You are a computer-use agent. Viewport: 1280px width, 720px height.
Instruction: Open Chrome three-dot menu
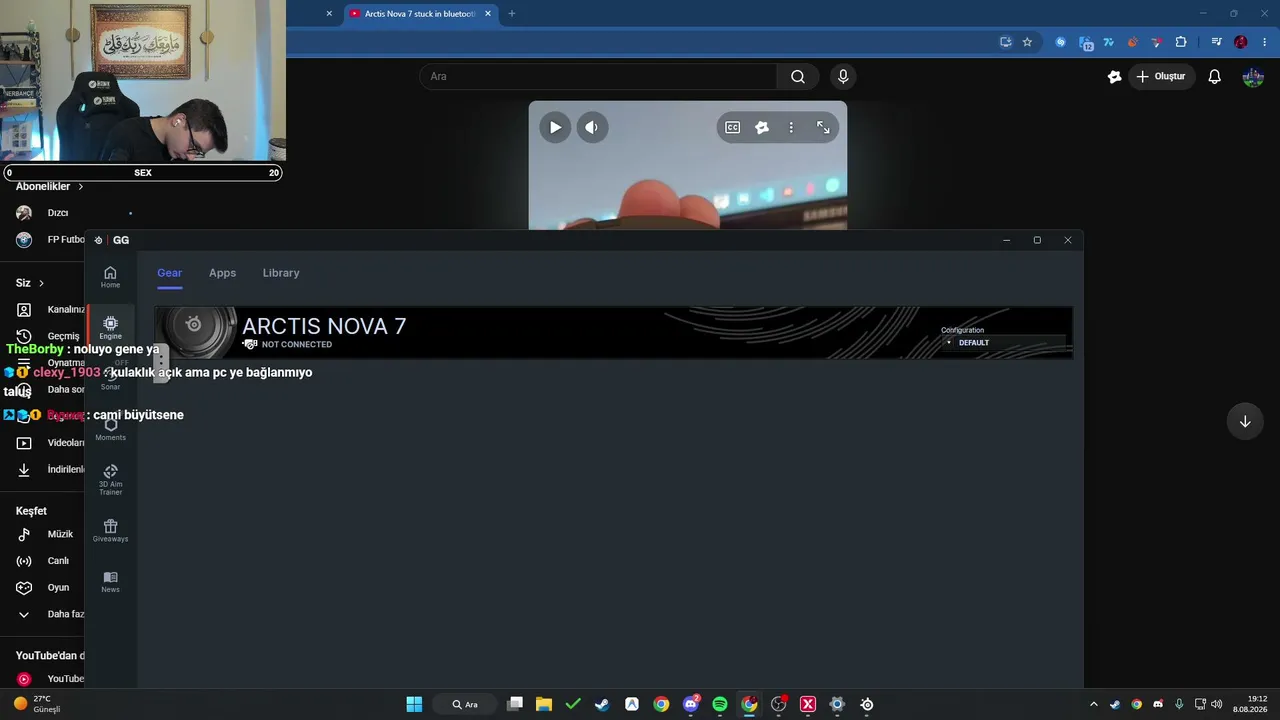point(1265,42)
